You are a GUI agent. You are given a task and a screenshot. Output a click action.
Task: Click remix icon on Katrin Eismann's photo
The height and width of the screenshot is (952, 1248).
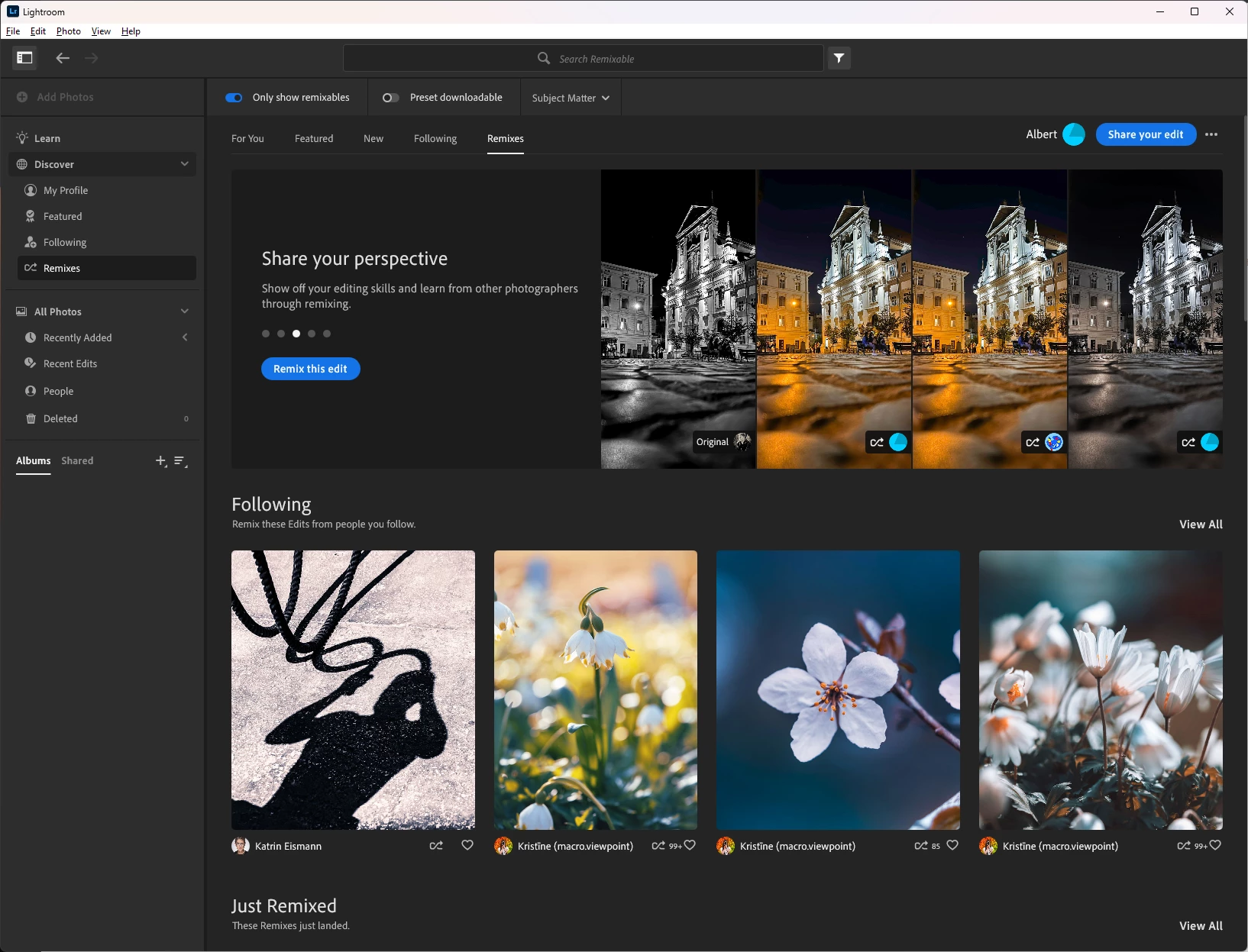[x=436, y=845]
